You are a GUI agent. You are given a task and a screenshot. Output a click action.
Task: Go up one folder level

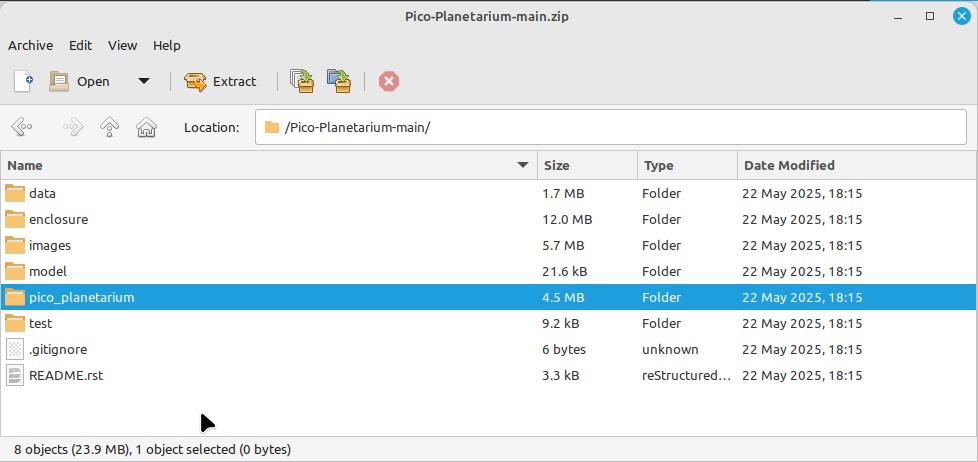[x=110, y=127]
